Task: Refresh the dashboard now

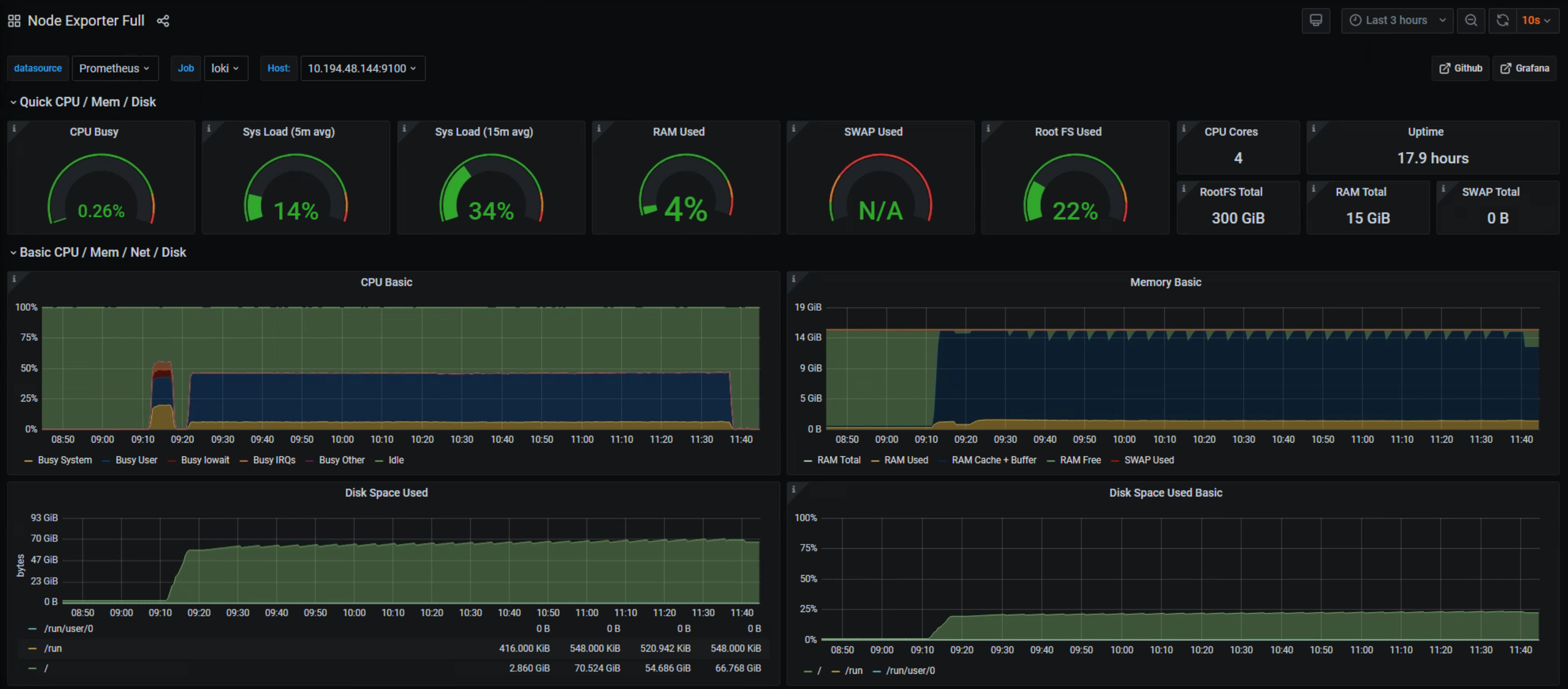Action: (x=1502, y=20)
